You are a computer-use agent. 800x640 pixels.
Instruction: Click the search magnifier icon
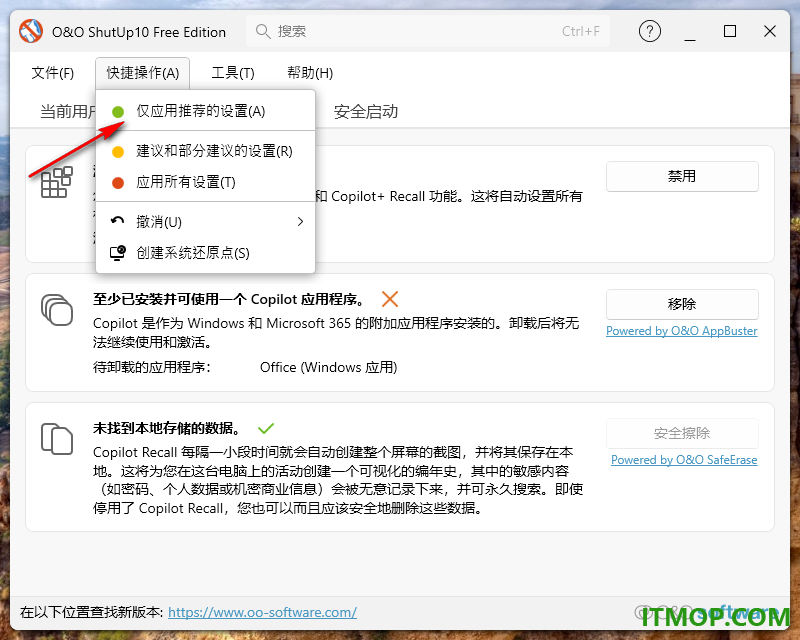(263, 32)
